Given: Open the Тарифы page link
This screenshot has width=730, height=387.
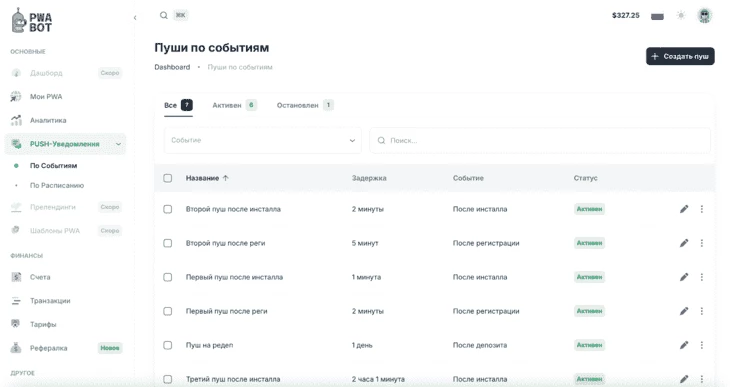Looking at the screenshot, I should click(x=43, y=324).
